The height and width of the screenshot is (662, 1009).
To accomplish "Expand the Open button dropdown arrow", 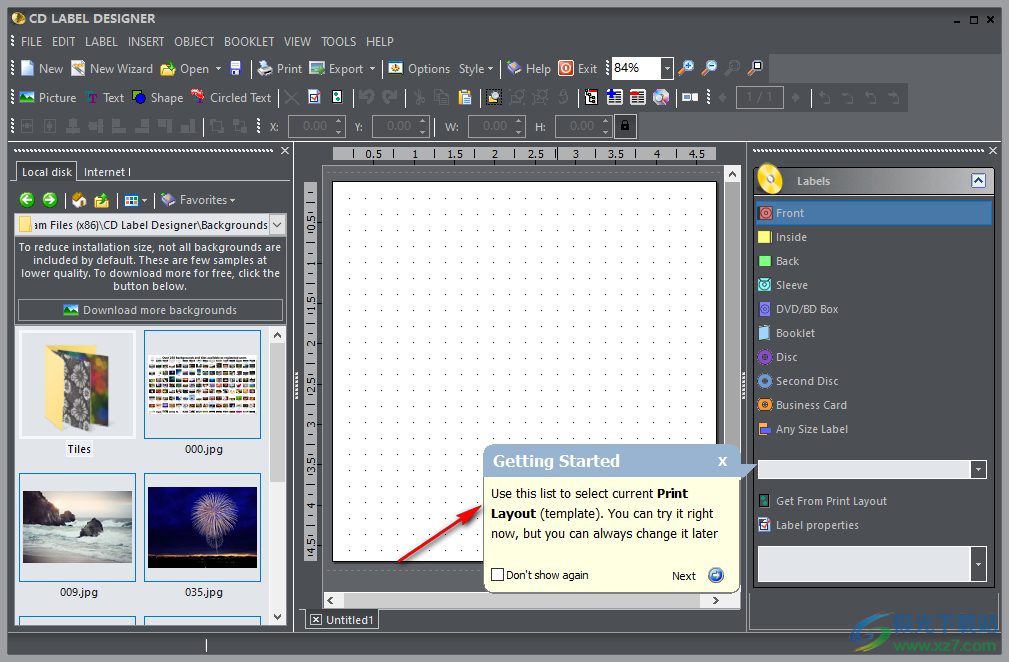I will [x=218, y=68].
